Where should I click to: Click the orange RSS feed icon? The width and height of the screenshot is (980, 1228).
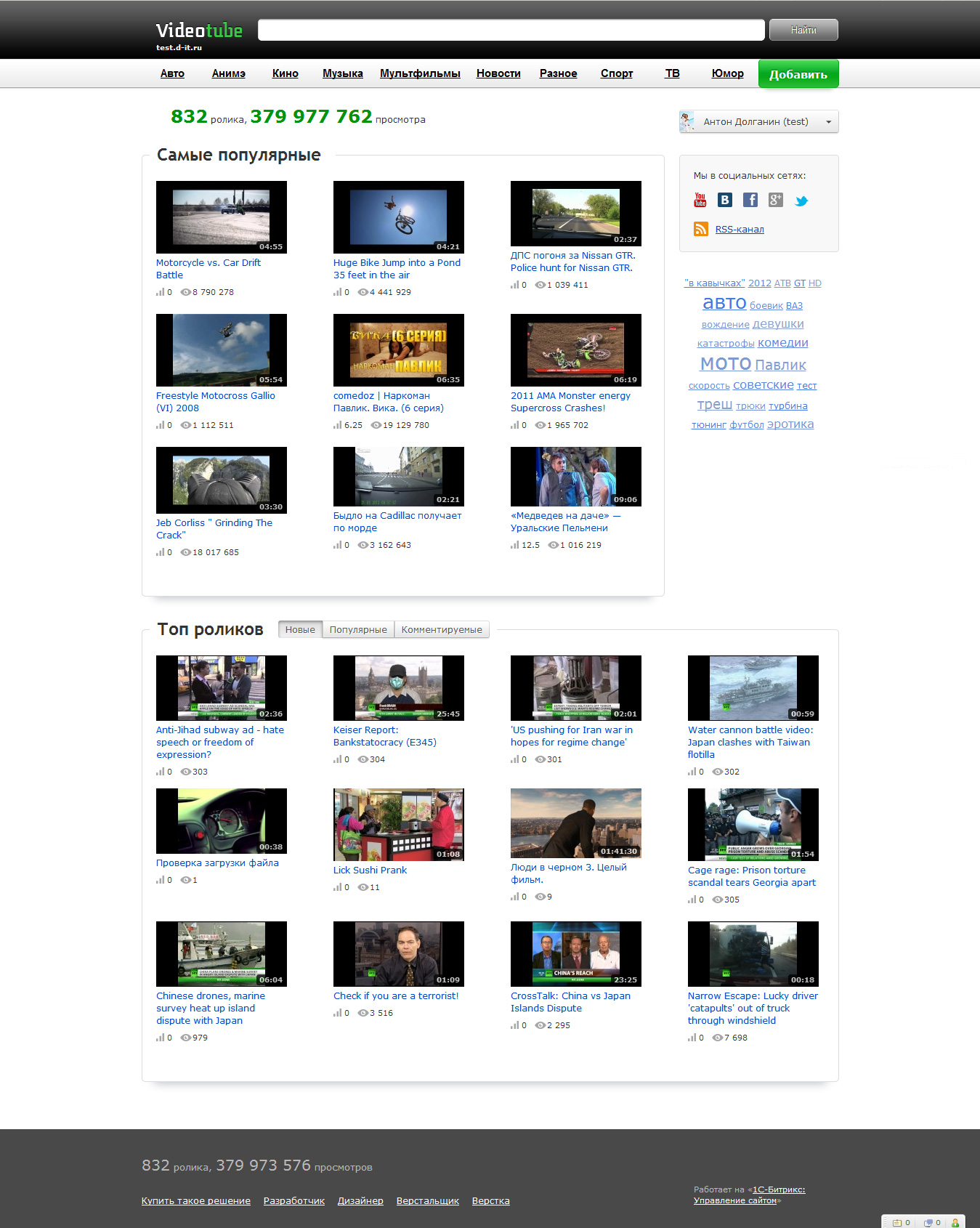coord(701,229)
